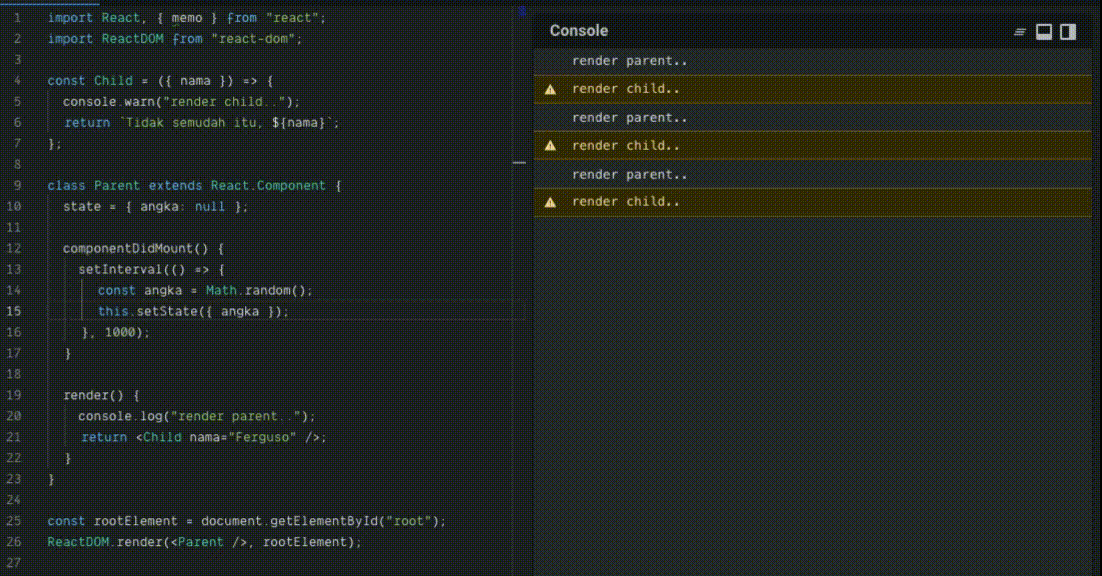Screen dimensions: 1102x576
Task: Open the Console panel title
Action: (x=578, y=31)
